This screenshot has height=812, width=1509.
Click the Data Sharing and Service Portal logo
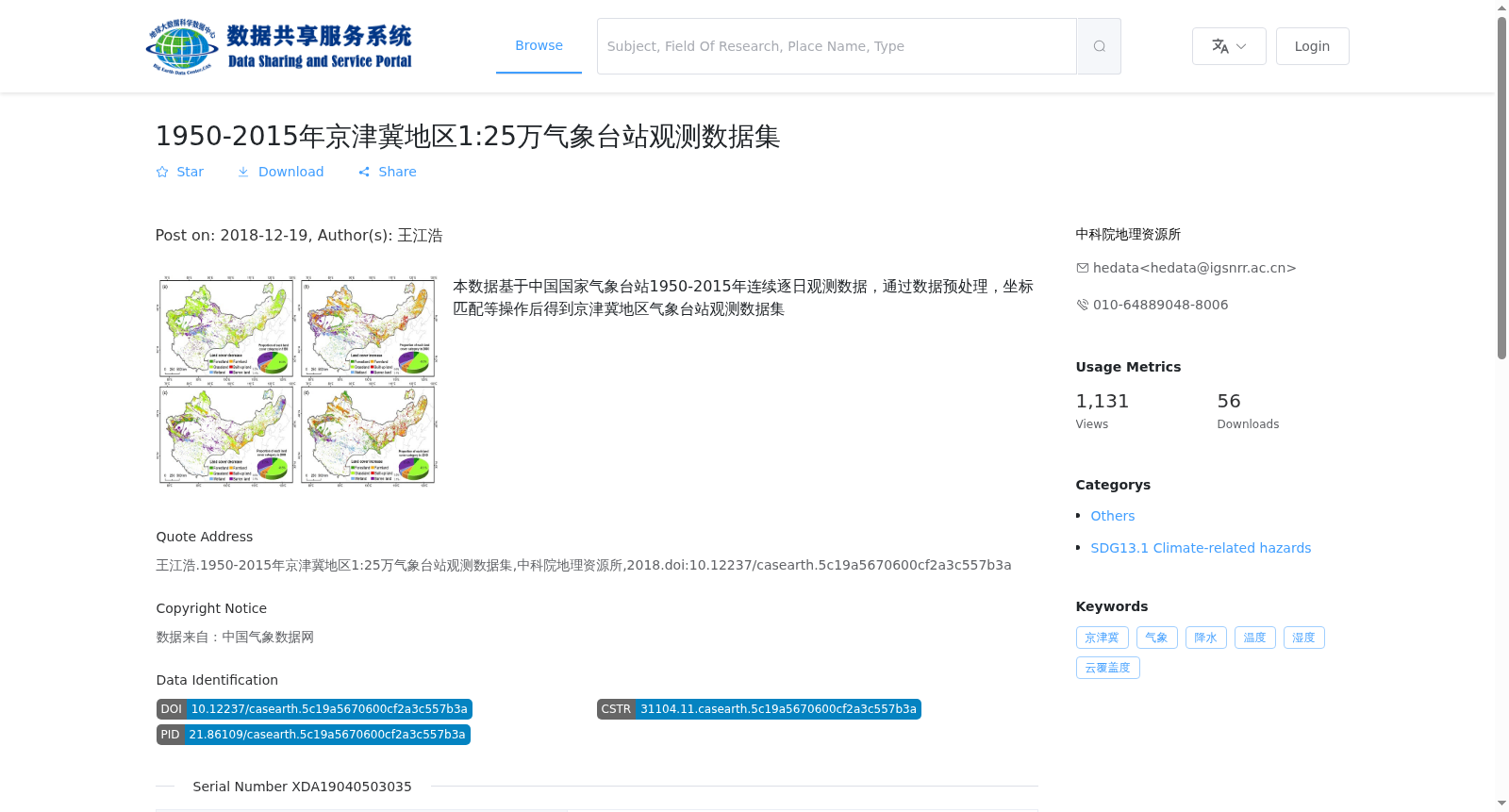click(279, 46)
